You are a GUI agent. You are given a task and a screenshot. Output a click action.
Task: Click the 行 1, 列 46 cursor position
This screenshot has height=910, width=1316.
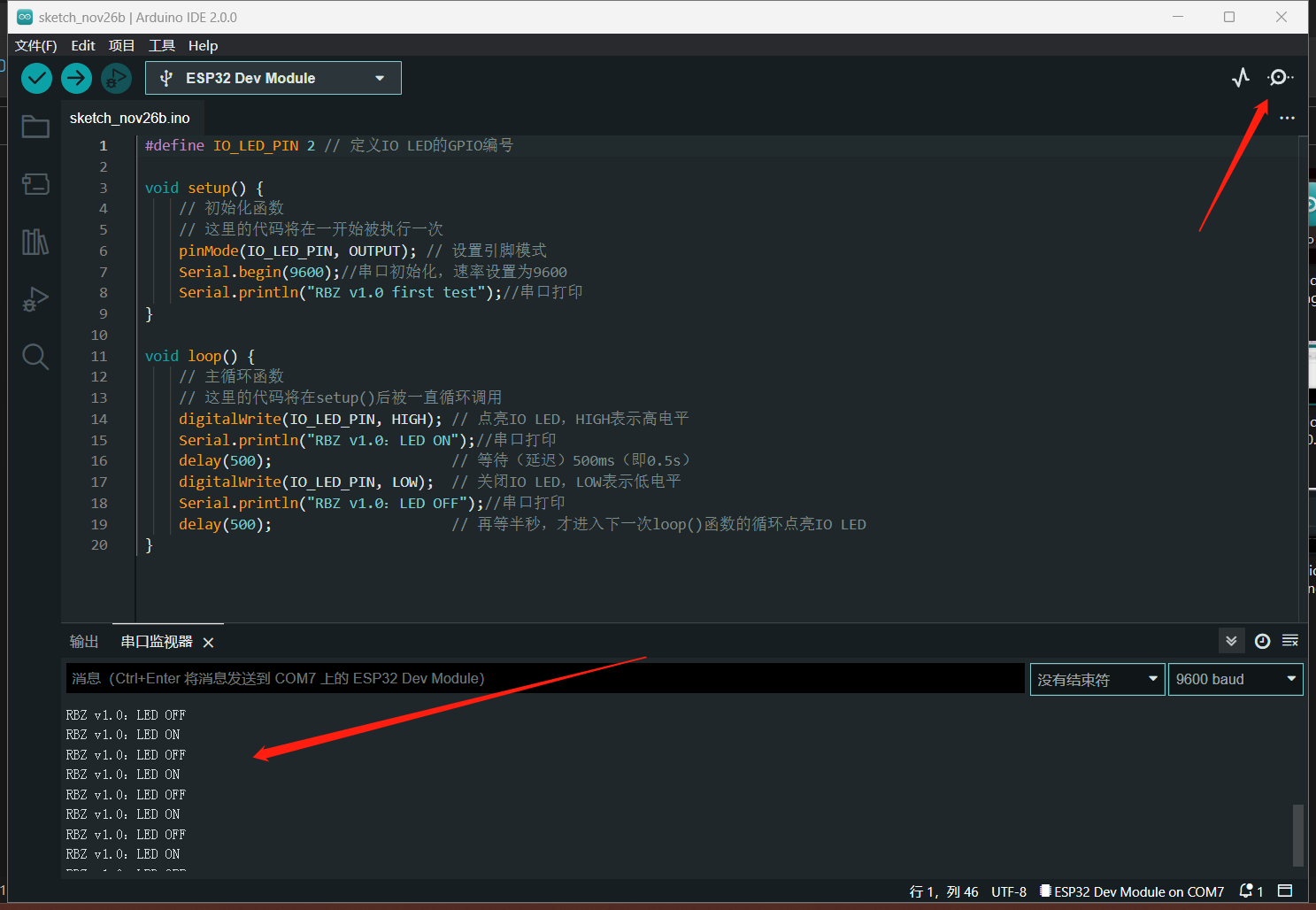(943, 891)
